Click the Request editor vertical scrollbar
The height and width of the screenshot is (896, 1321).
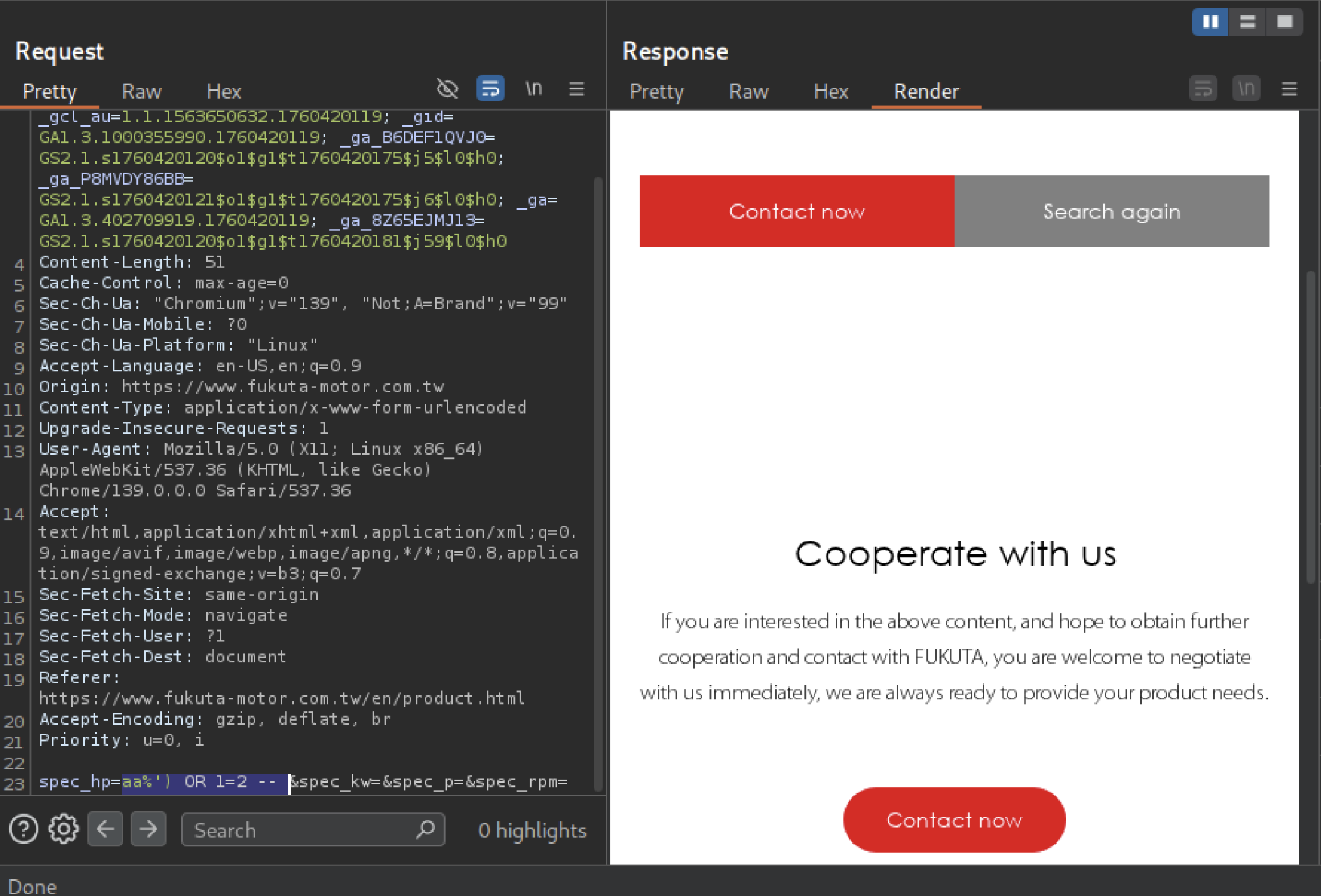[598, 484]
